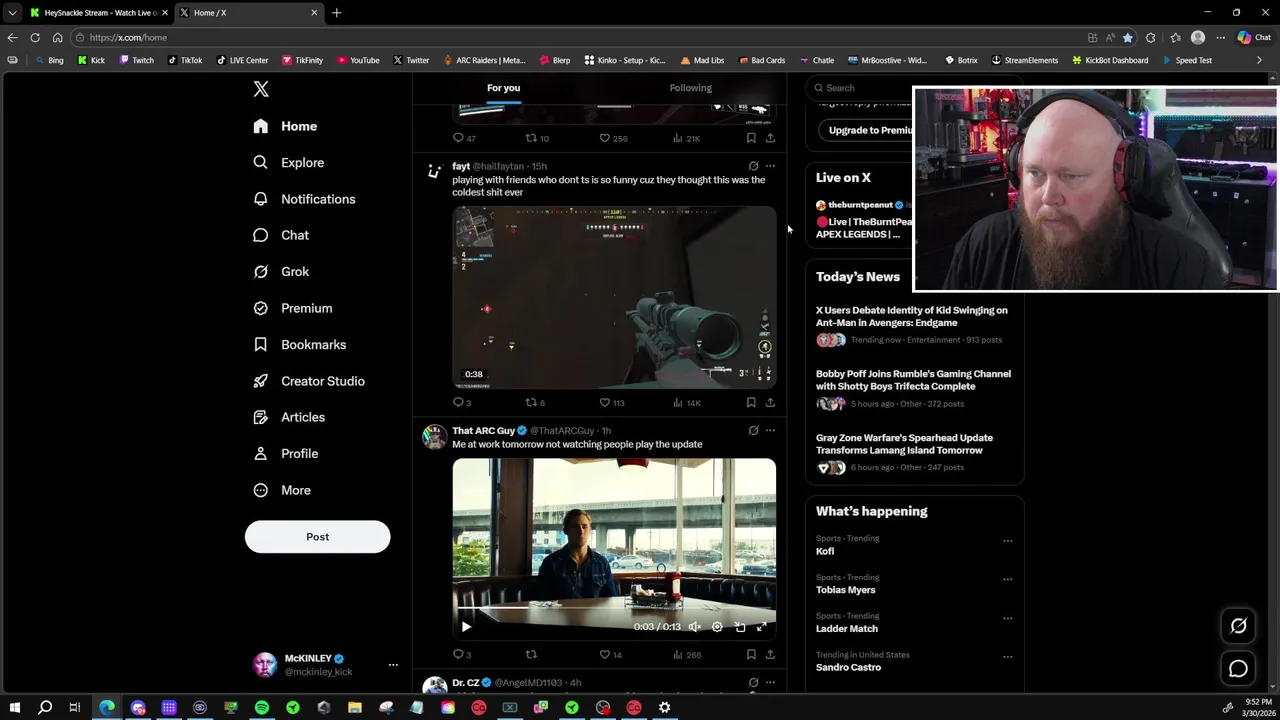The width and height of the screenshot is (1280, 720).
Task: Toggle picture-in-picture on diner video
Action: 740,627
